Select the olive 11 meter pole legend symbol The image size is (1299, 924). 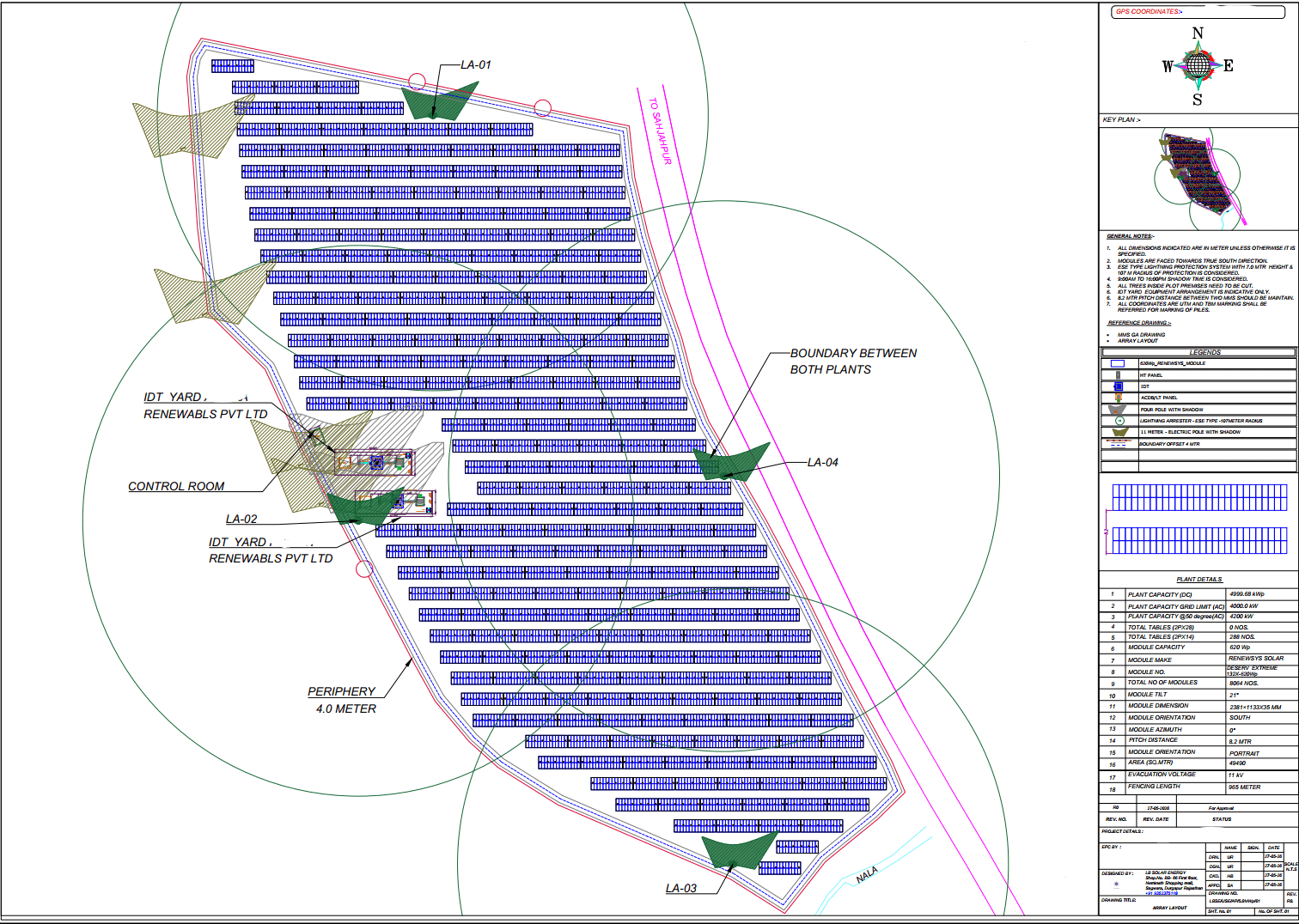[x=1120, y=432]
